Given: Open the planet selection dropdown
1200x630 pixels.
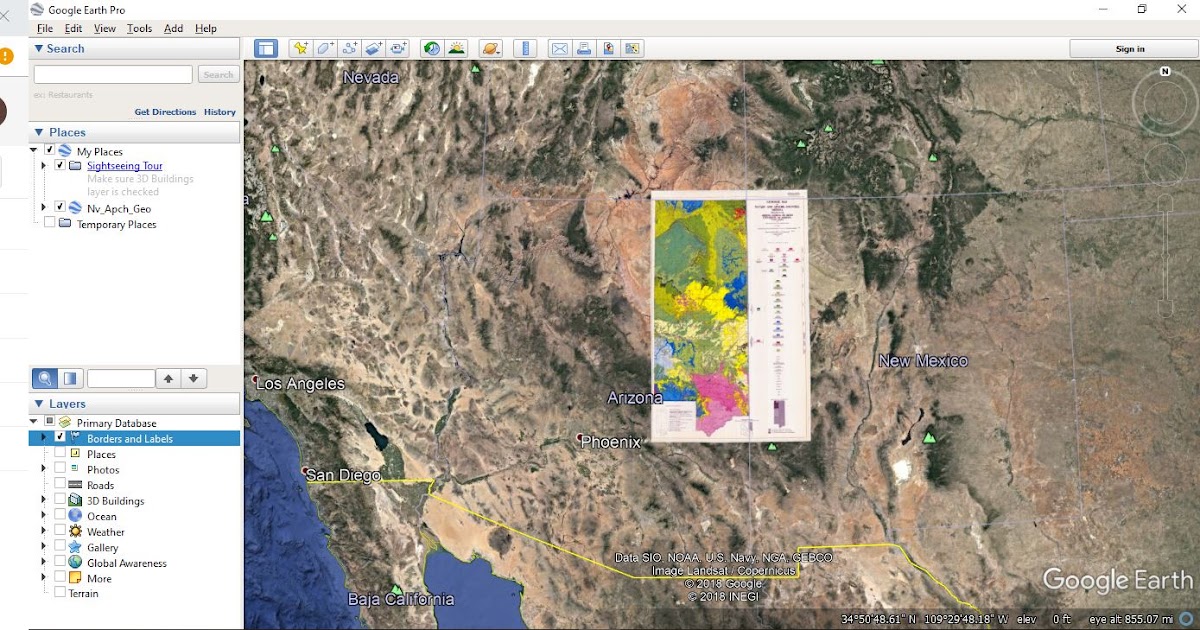Looking at the screenshot, I should coord(490,47).
